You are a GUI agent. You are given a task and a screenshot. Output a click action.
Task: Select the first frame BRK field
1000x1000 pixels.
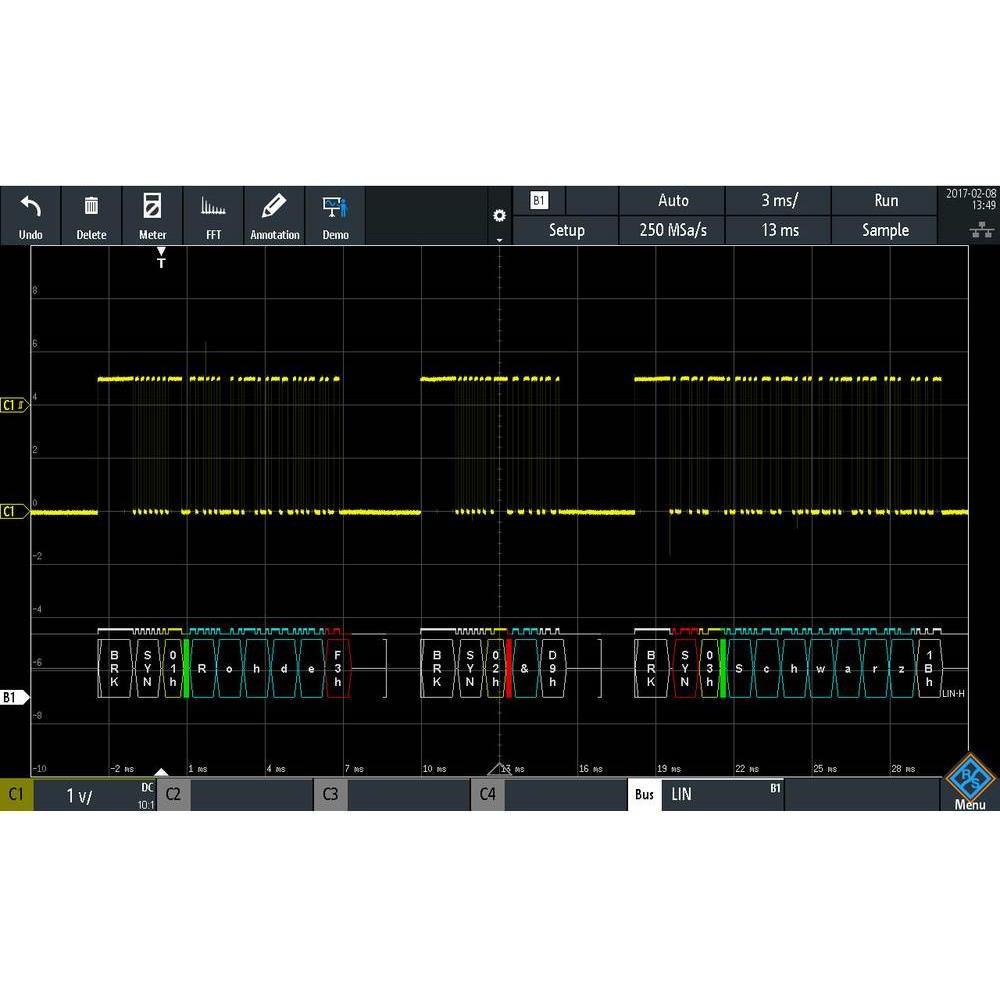pos(115,668)
